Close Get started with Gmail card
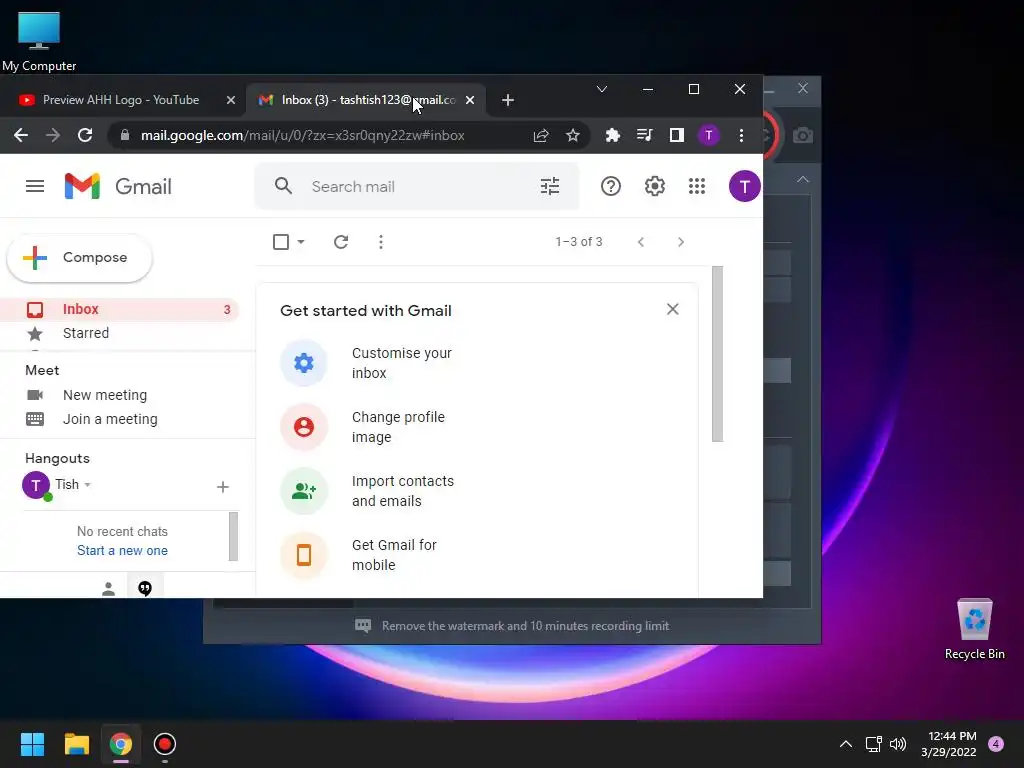Viewport: 1024px width, 768px height. [x=673, y=309]
